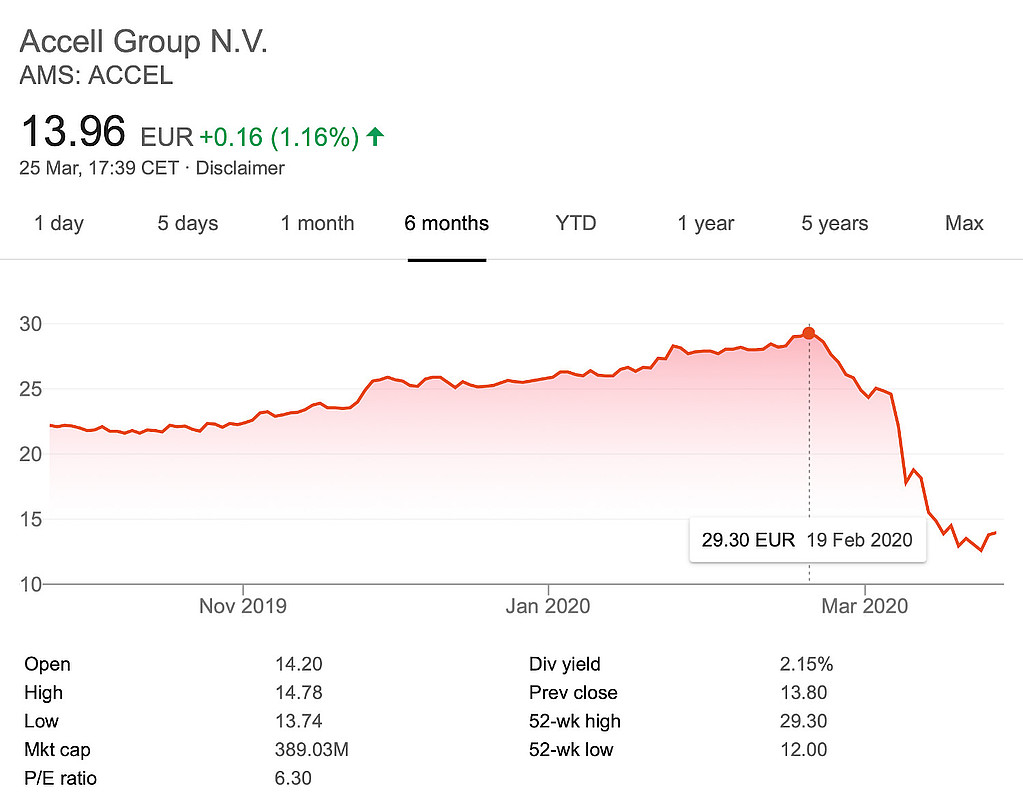Viewport: 1023px width, 803px height.
Task: Select the 1 day tab
Action: click(59, 223)
